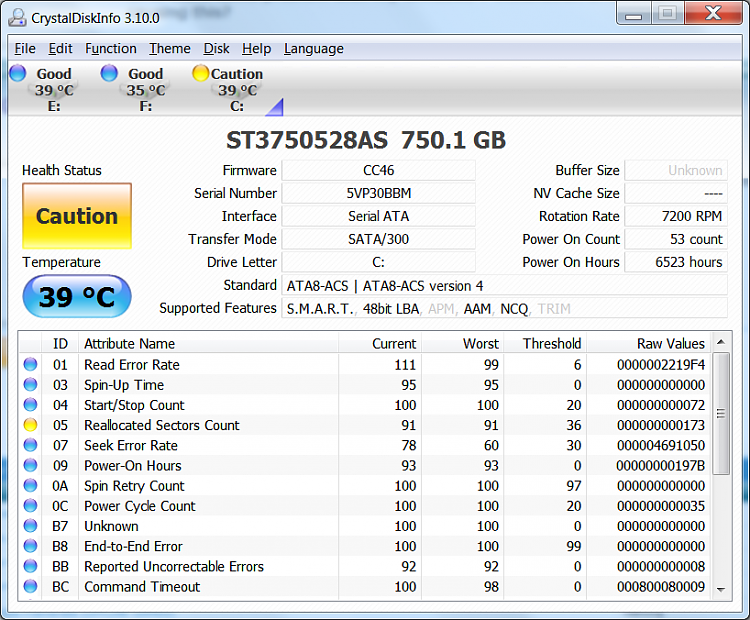
Task: Open the Theme menu
Action: pyautogui.click(x=170, y=49)
